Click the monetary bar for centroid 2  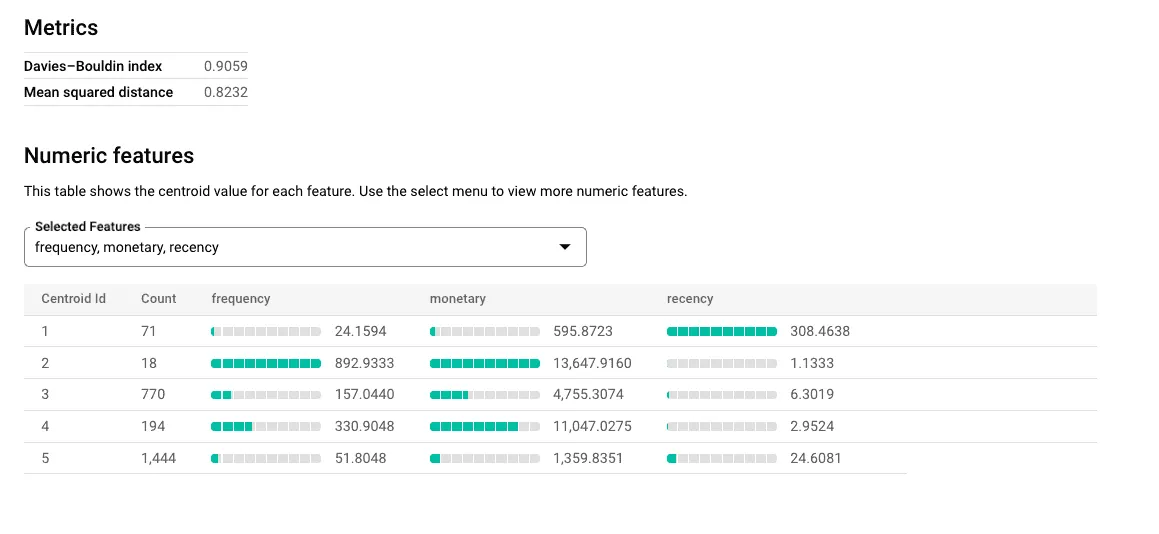pos(484,363)
